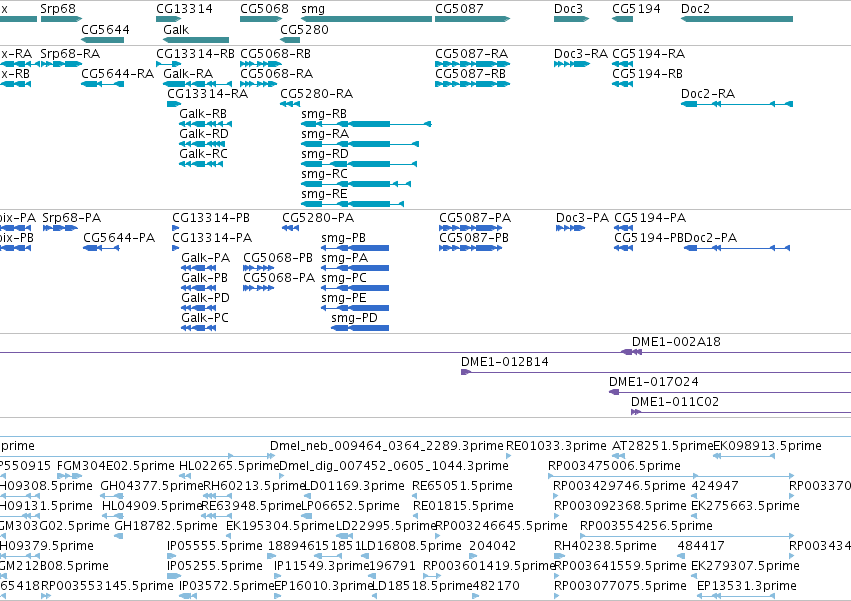Screen dimensions: 851x601
Task: Click the Doc2 gene bar
Action: pyautogui.click(x=737, y=19)
